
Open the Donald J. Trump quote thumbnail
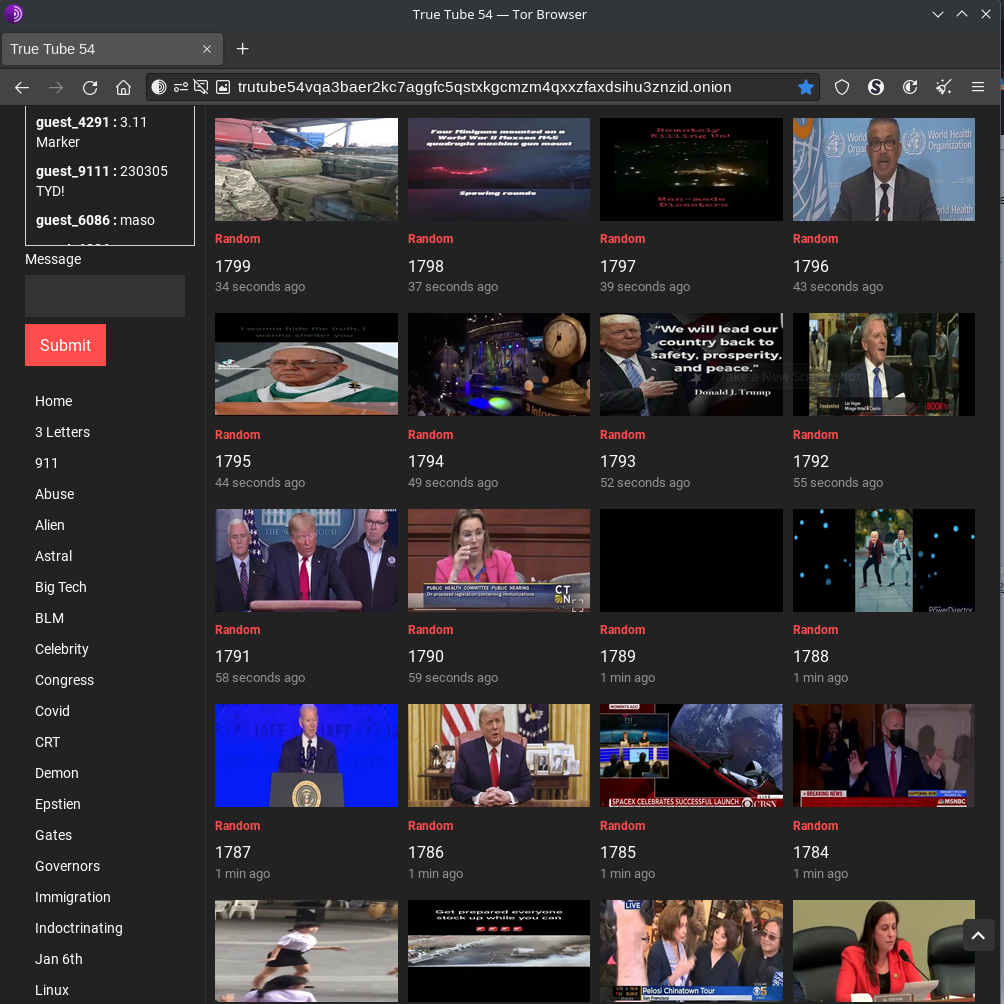pos(691,364)
